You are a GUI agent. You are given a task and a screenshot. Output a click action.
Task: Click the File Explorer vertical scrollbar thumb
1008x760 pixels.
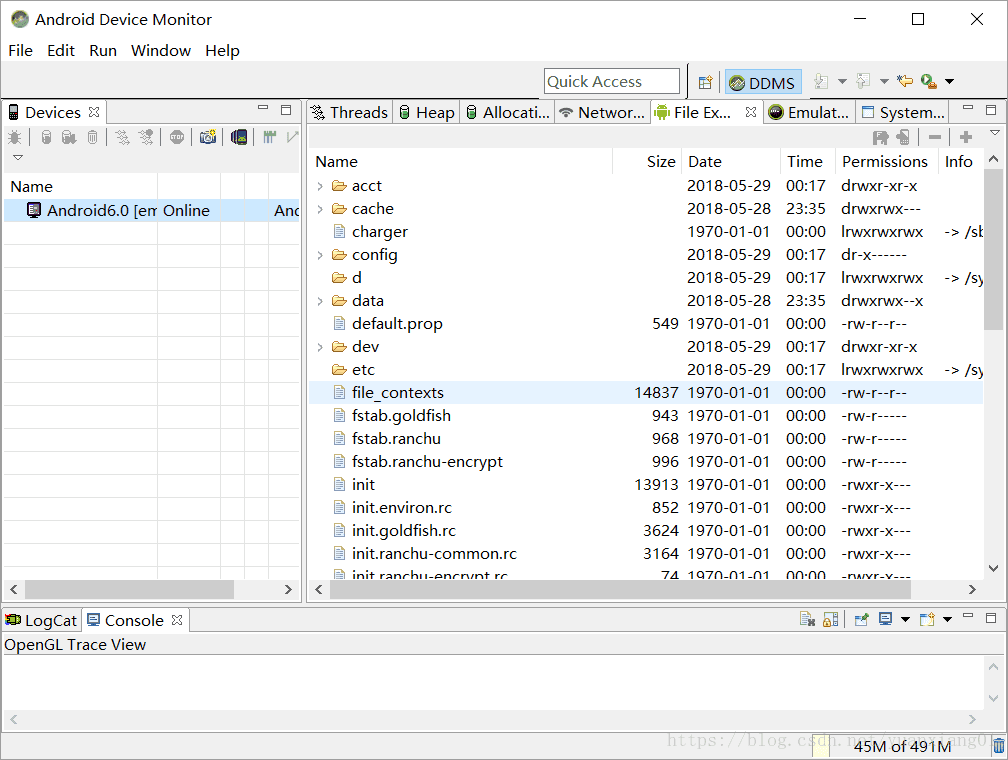pos(993,251)
